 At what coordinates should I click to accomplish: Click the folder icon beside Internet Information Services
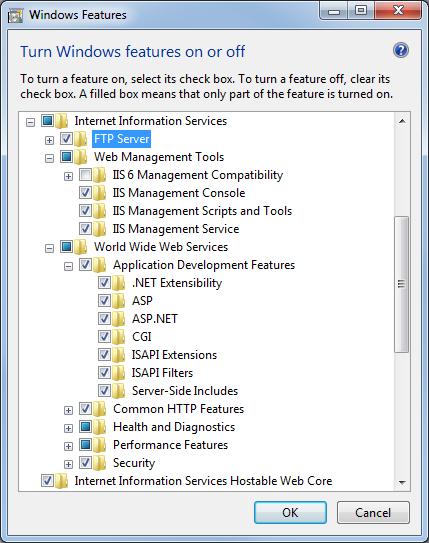(x=61, y=121)
